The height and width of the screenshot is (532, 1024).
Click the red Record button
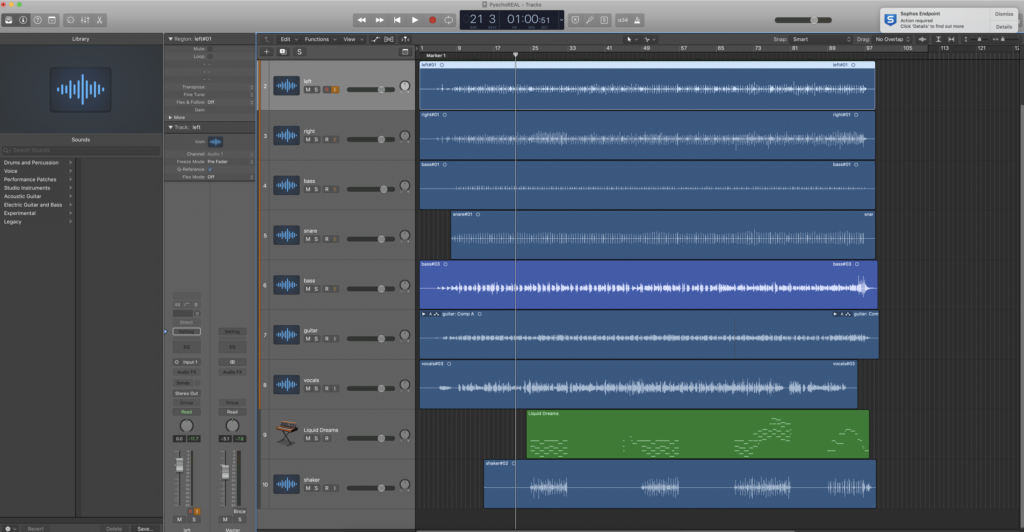click(432, 20)
